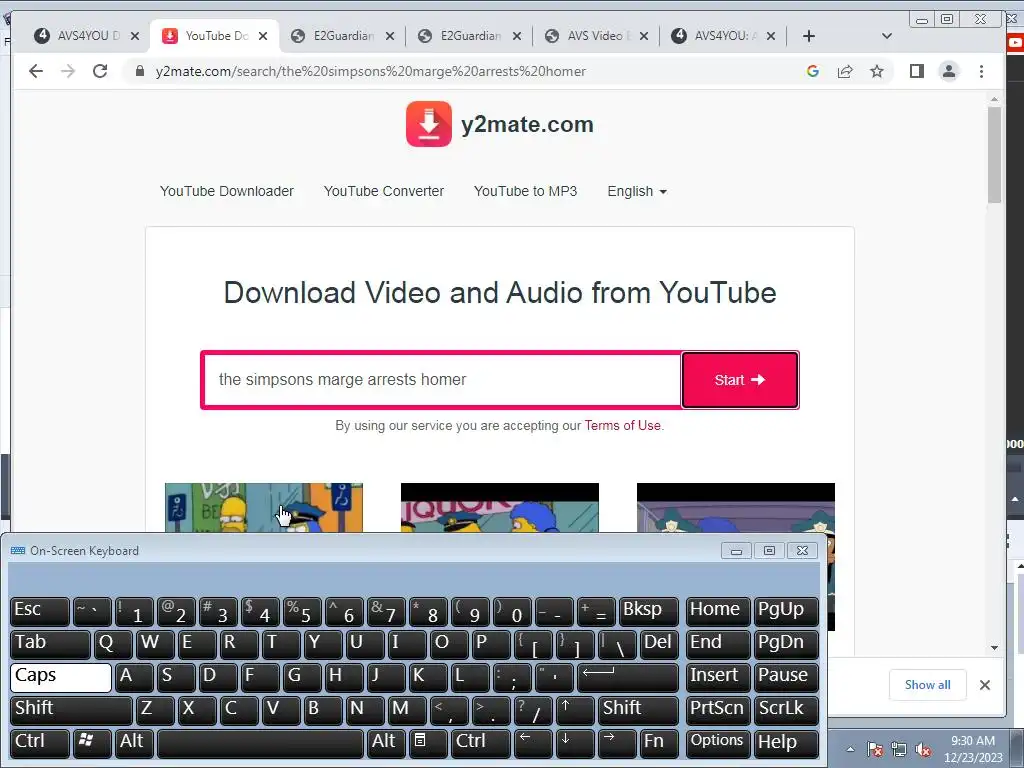Click the up arrow key on keyboard
This screenshot has width=1024, height=768.
(x=575, y=710)
